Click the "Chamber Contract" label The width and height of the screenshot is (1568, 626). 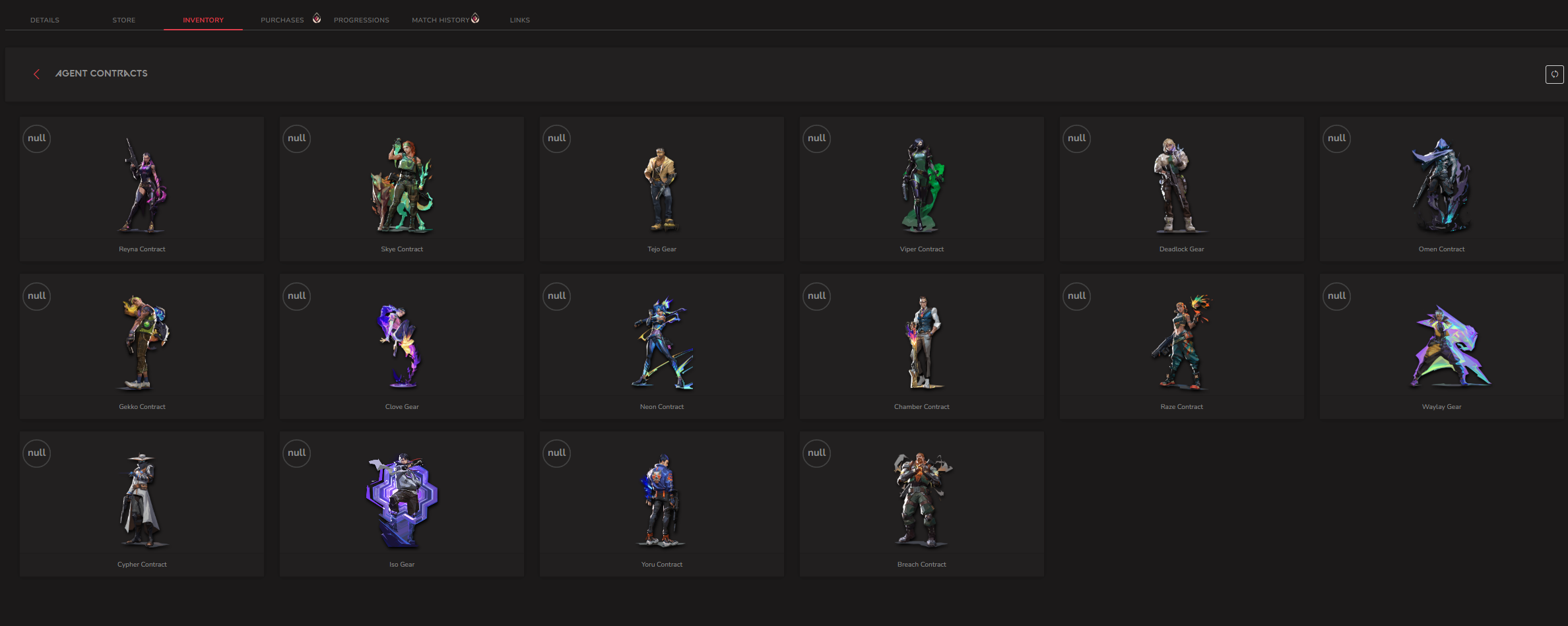point(922,407)
